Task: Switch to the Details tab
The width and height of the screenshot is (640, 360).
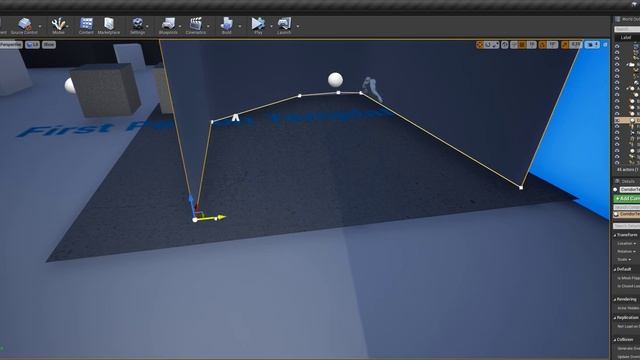Action: [627, 181]
